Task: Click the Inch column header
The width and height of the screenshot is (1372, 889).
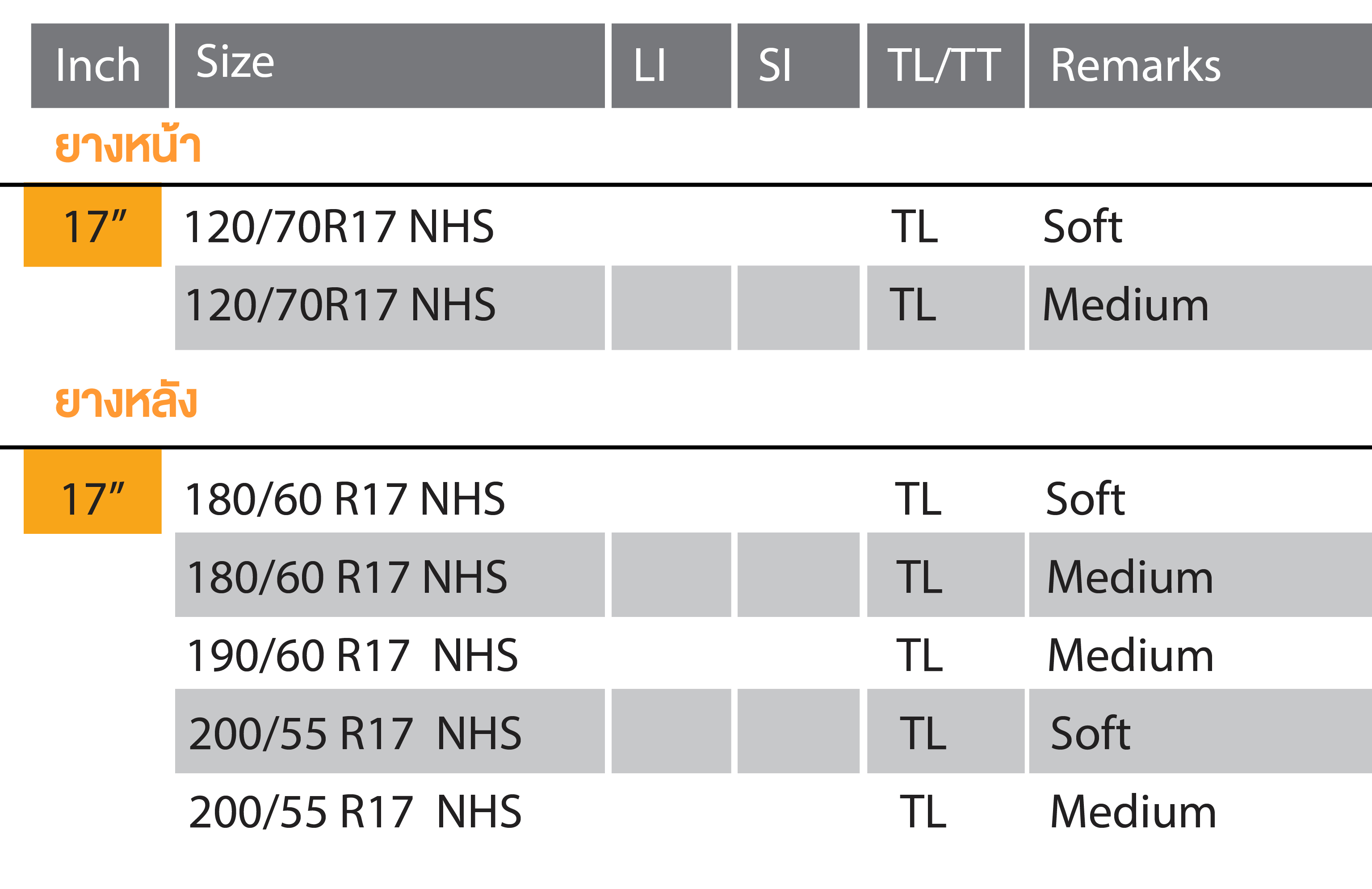Action: coord(100,66)
